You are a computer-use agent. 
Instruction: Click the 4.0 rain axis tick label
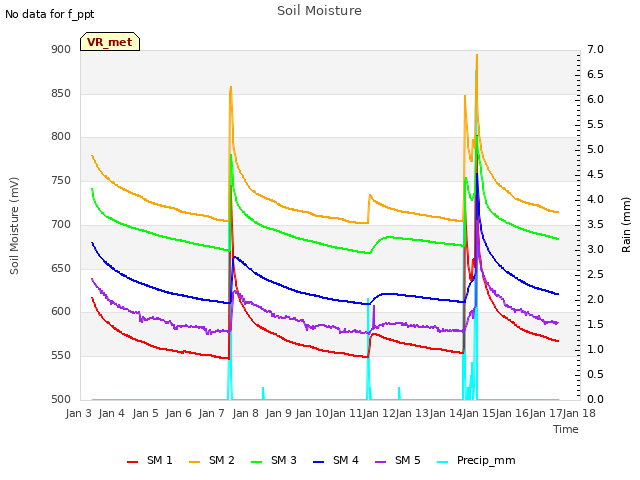[596, 200]
